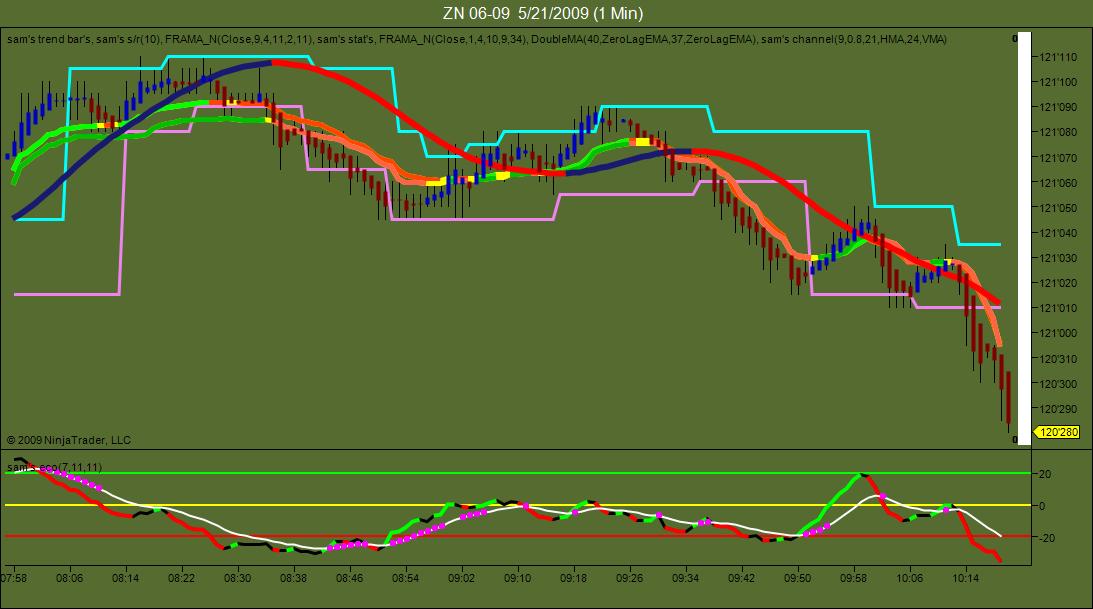Click the 09:18 time axis label
Image resolution: width=1093 pixels, height=609 pixels.
tap(573, 578)
